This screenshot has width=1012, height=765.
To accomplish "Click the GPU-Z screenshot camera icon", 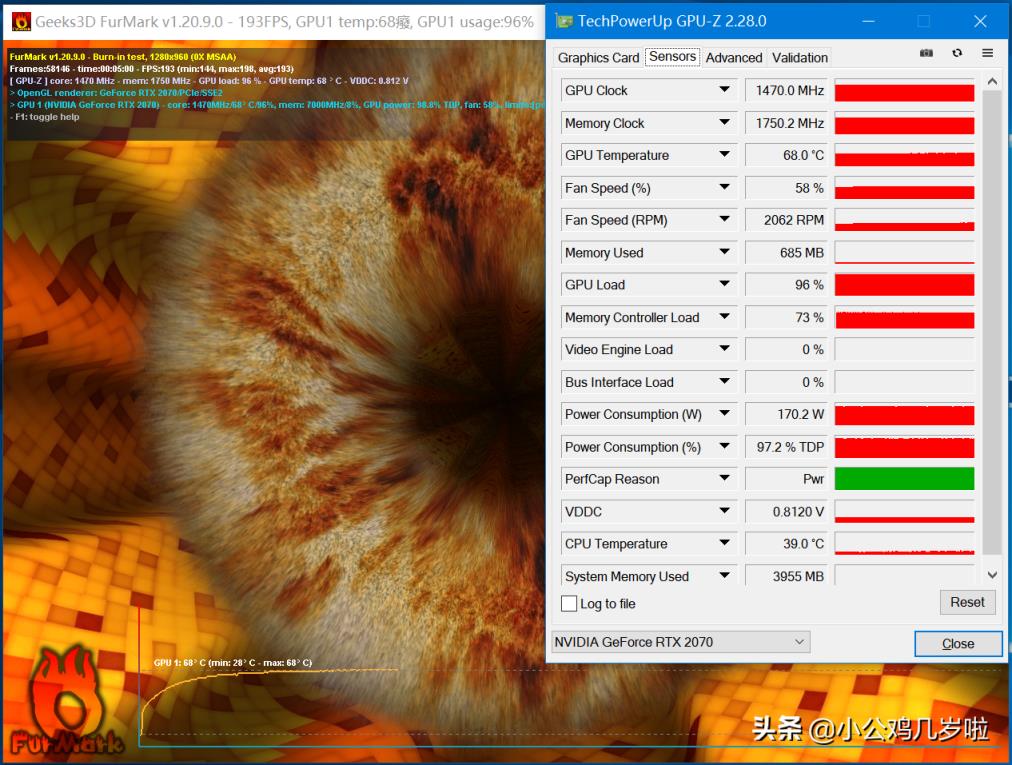I will 926,53.
